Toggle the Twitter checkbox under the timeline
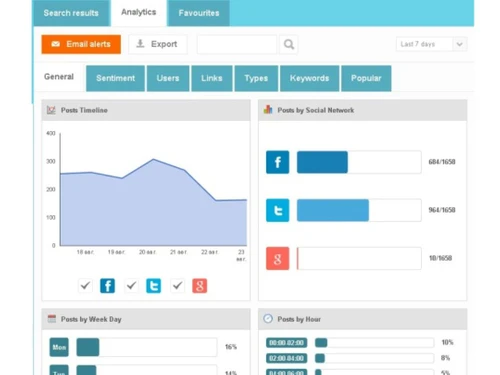Viewport: 500px width, 375px height. point(131,286)
